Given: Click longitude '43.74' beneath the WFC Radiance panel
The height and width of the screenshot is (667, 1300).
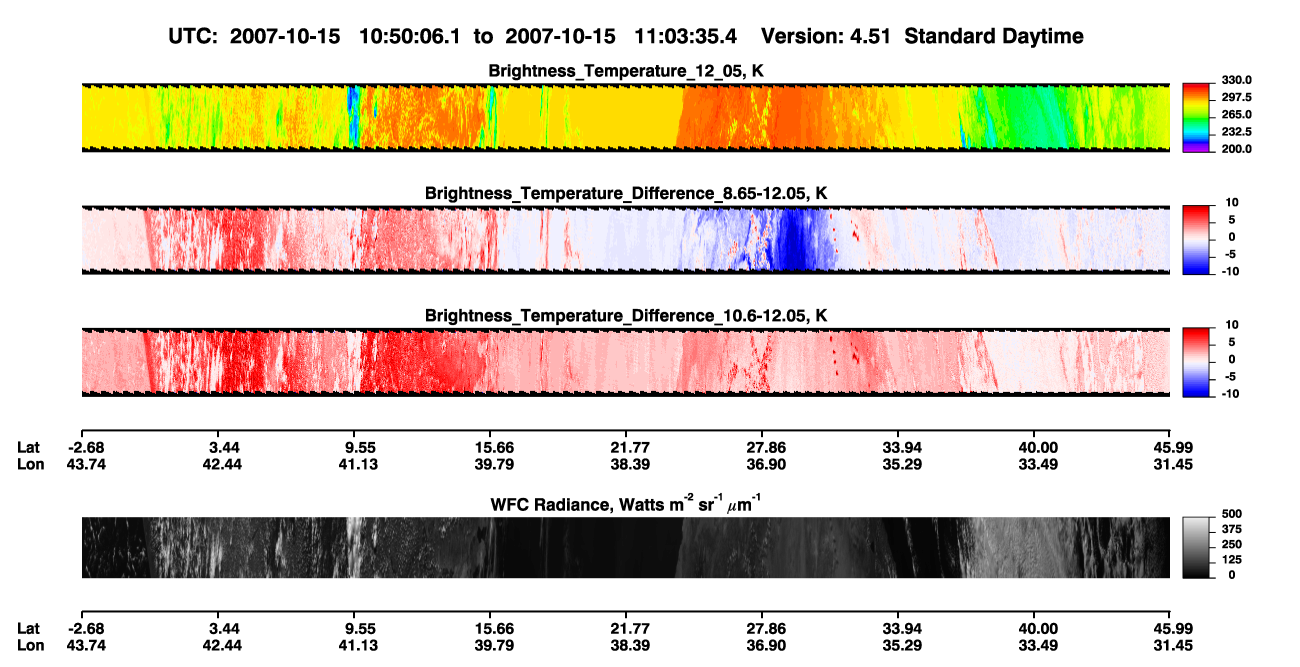Looking at the screenshot, I should click(x=87, y=646).
